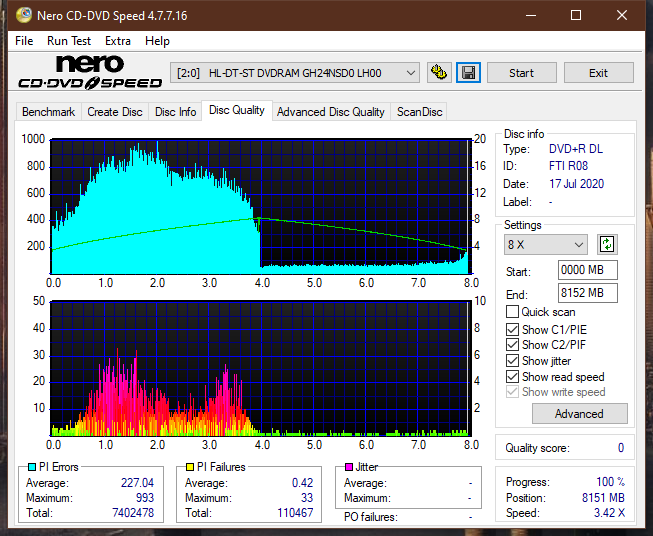653x536 pixels.
Task: Click the Exit button
Action: [598, 73]
